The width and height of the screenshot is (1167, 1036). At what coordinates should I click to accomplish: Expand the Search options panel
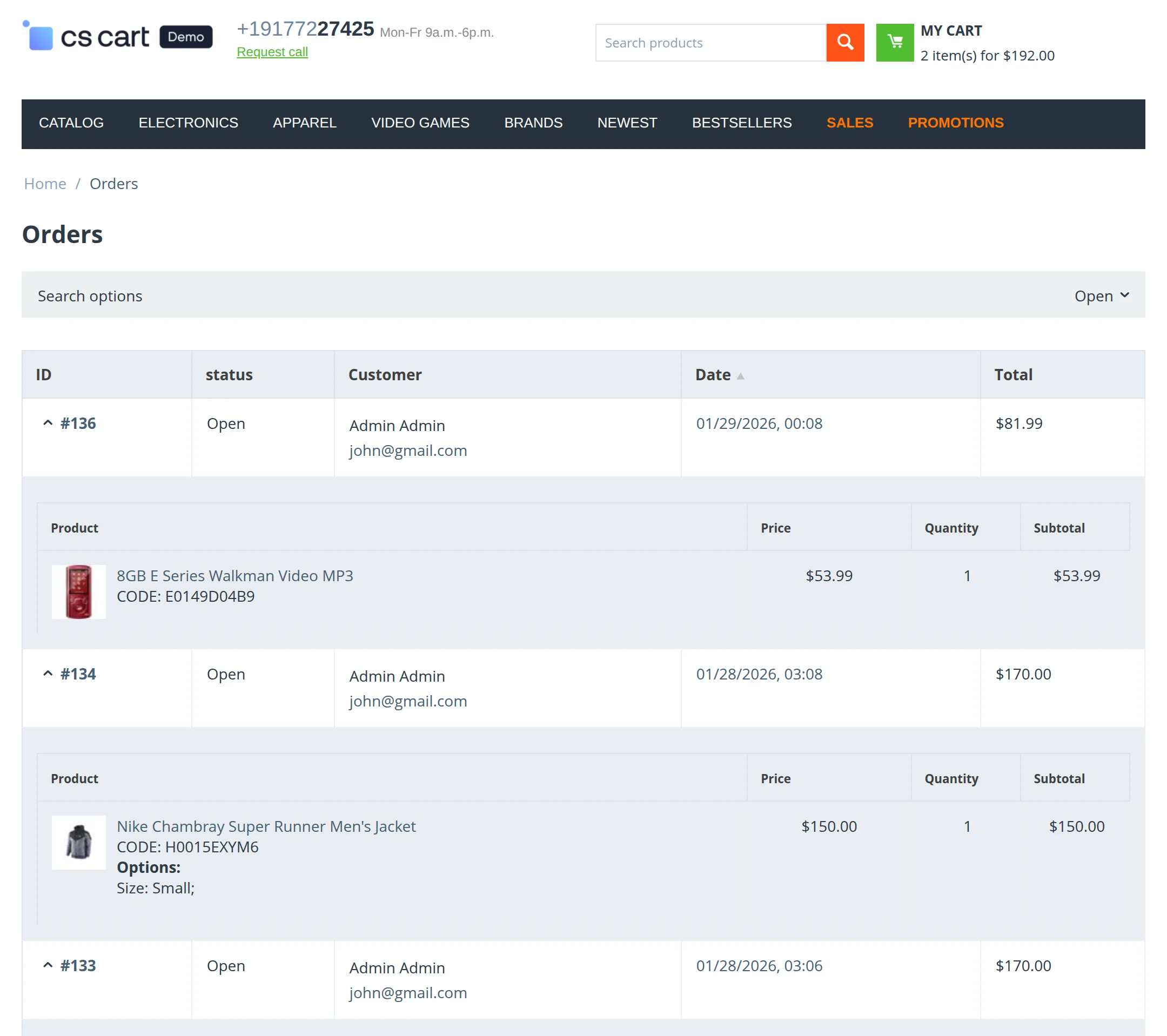pos(1101,295)
